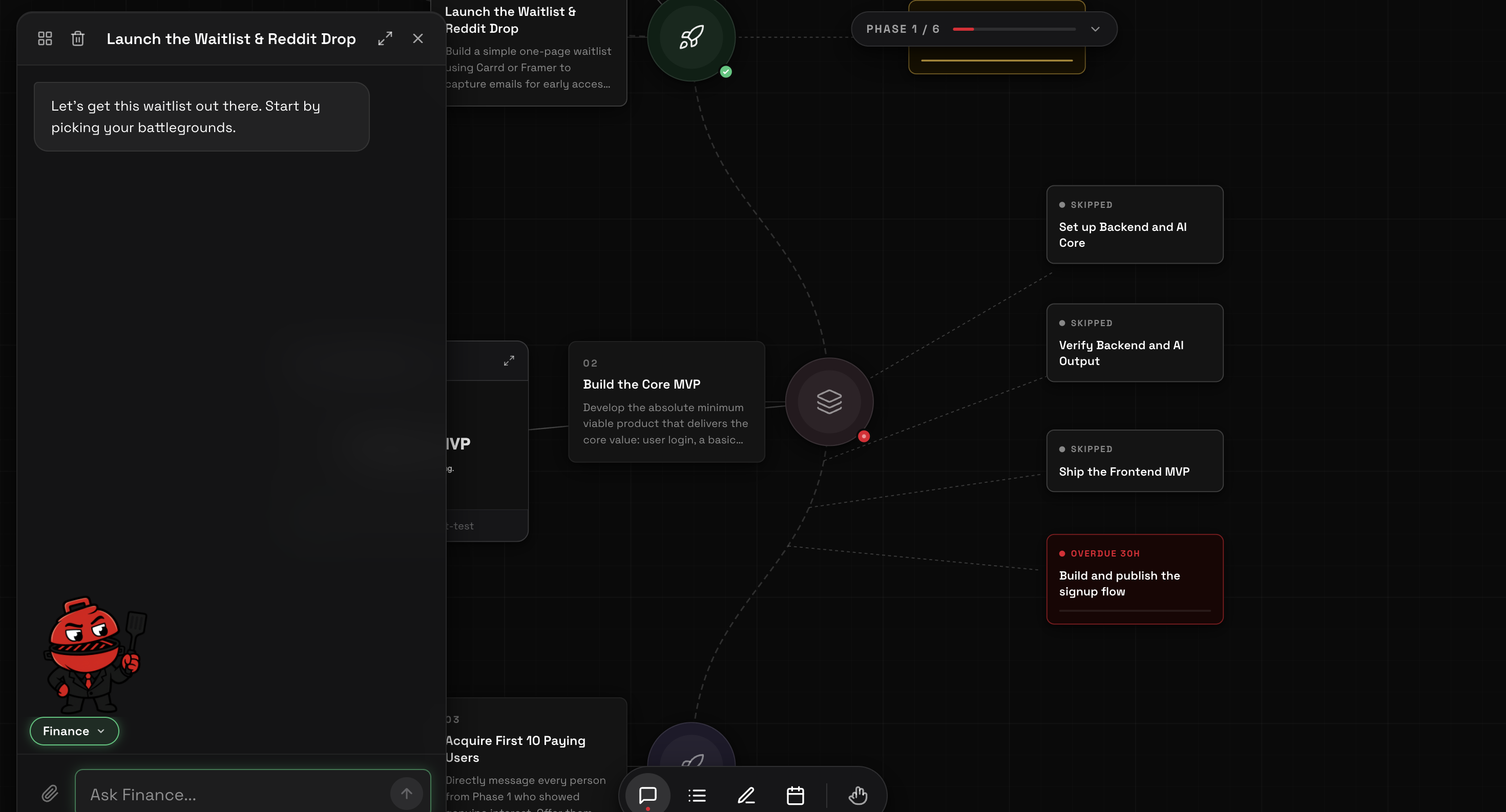Activate the hand pan tool

(x=857, y=795)
